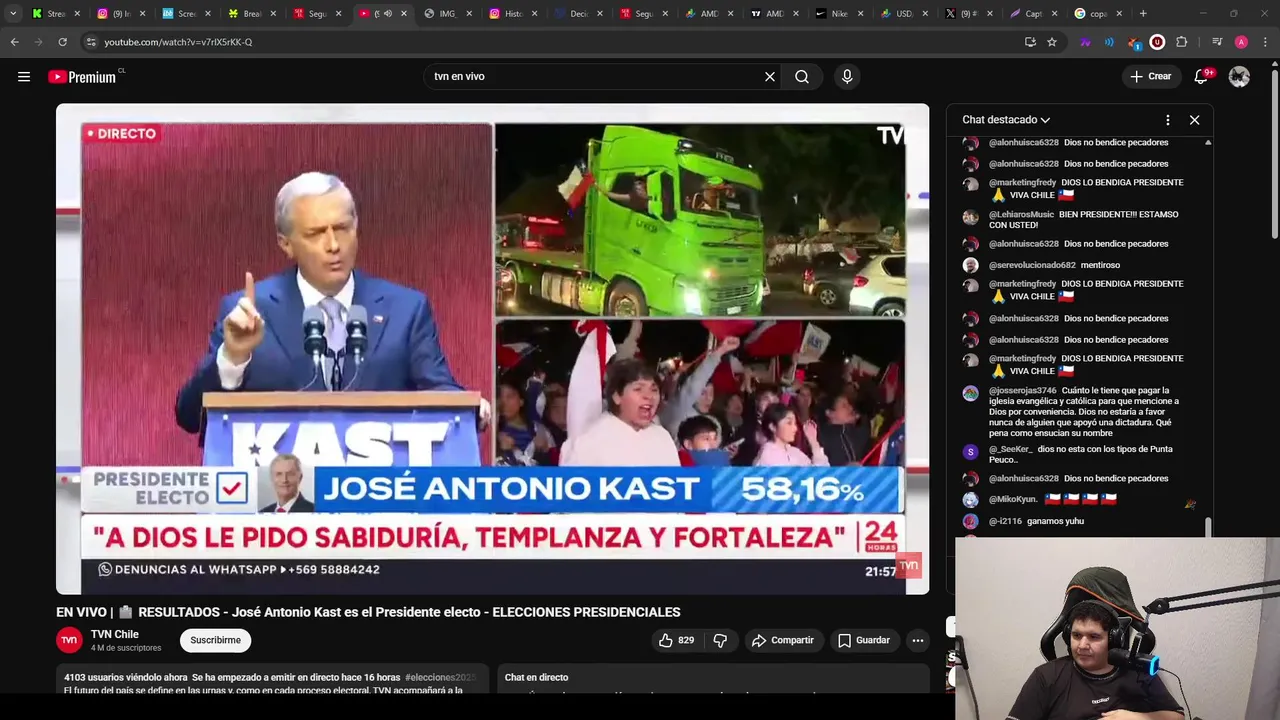Screen dimensions: 1280x720
Task: Click the @_SeeKer_ chat username
Action: click(x=1010, y=450)
